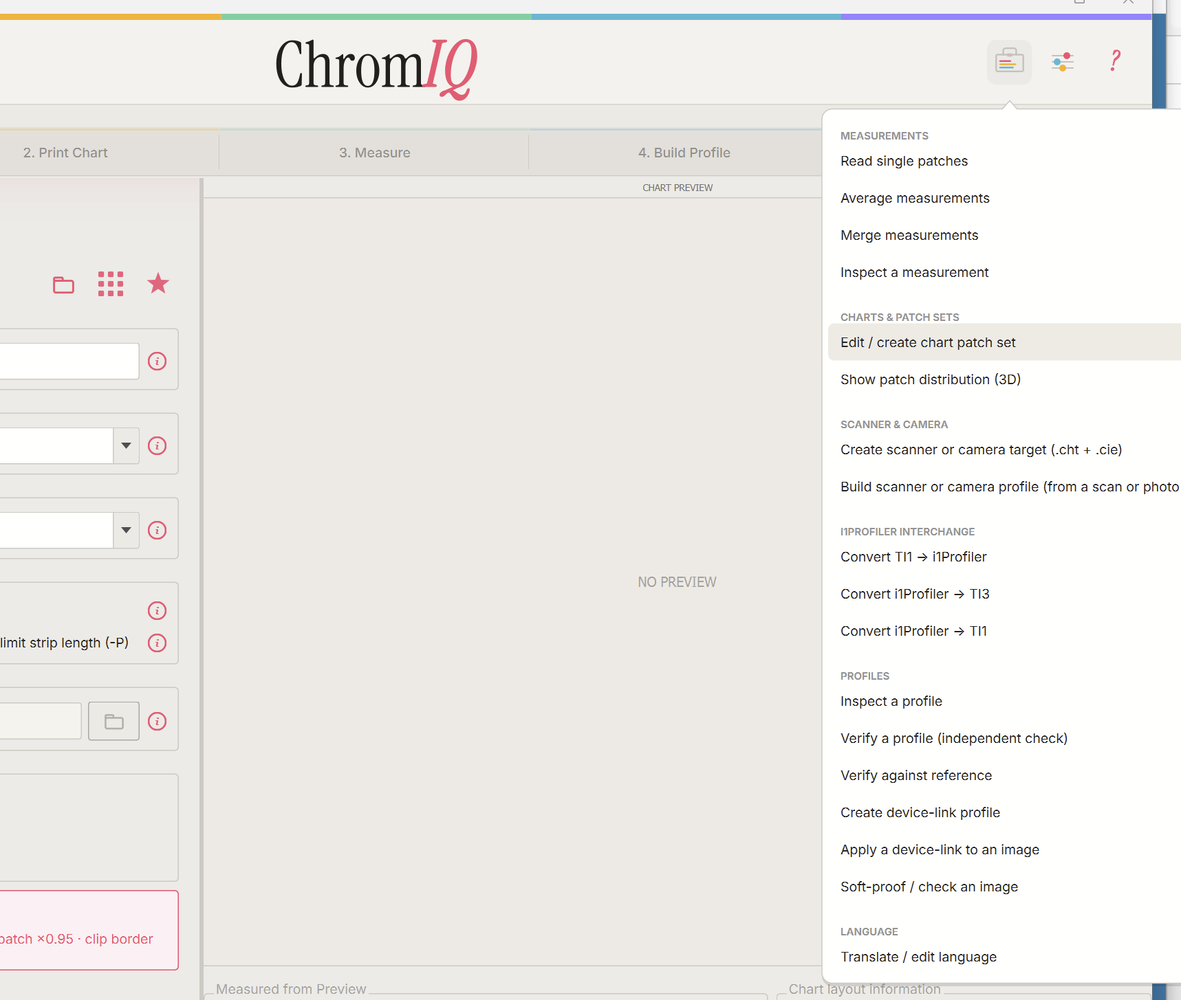
Task: Click the pink patch ×0.95 · clip border note
Action: 76,939
